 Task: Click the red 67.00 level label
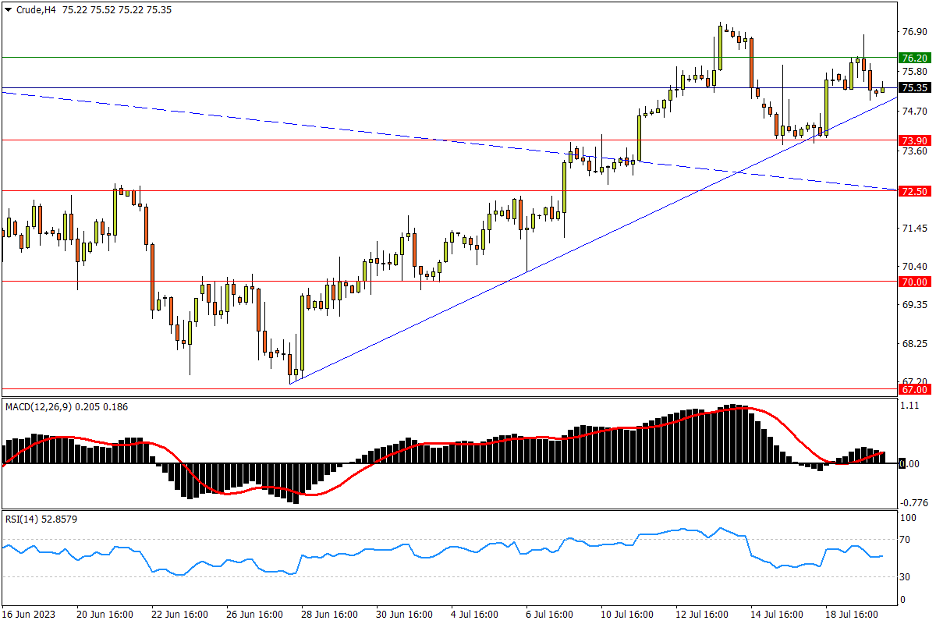(914, 389)
